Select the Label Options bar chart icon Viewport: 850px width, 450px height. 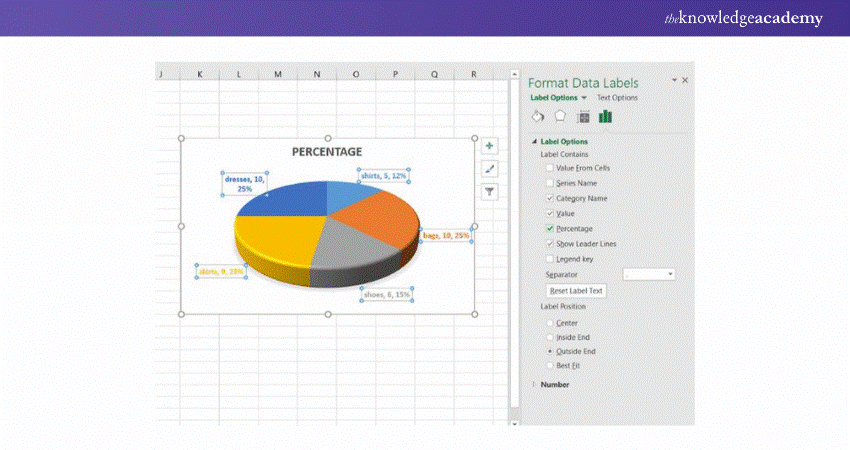[605, 116]
